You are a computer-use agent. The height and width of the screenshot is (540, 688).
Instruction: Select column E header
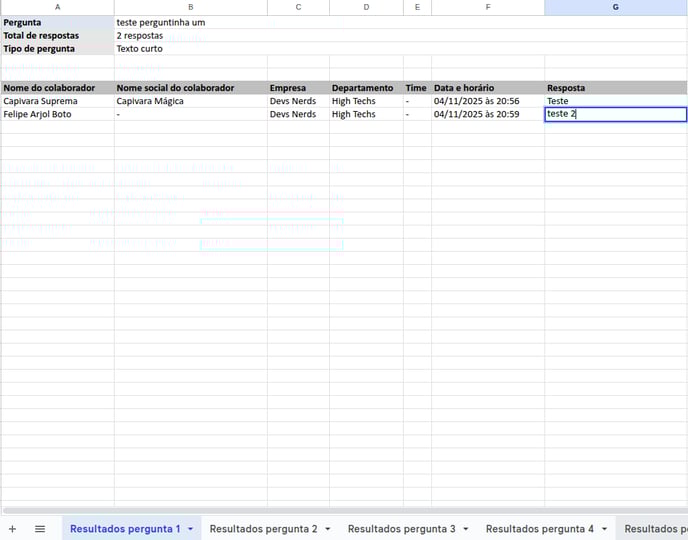pos(417,7)
